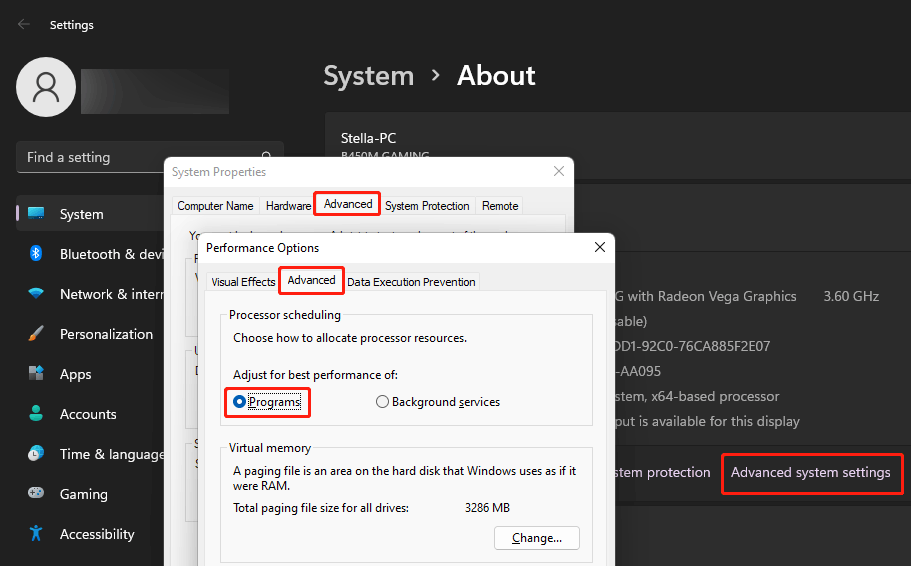Click the Accessibility figure icon
The width and height of the screenshot is (911, 566).
pos(36,533)
